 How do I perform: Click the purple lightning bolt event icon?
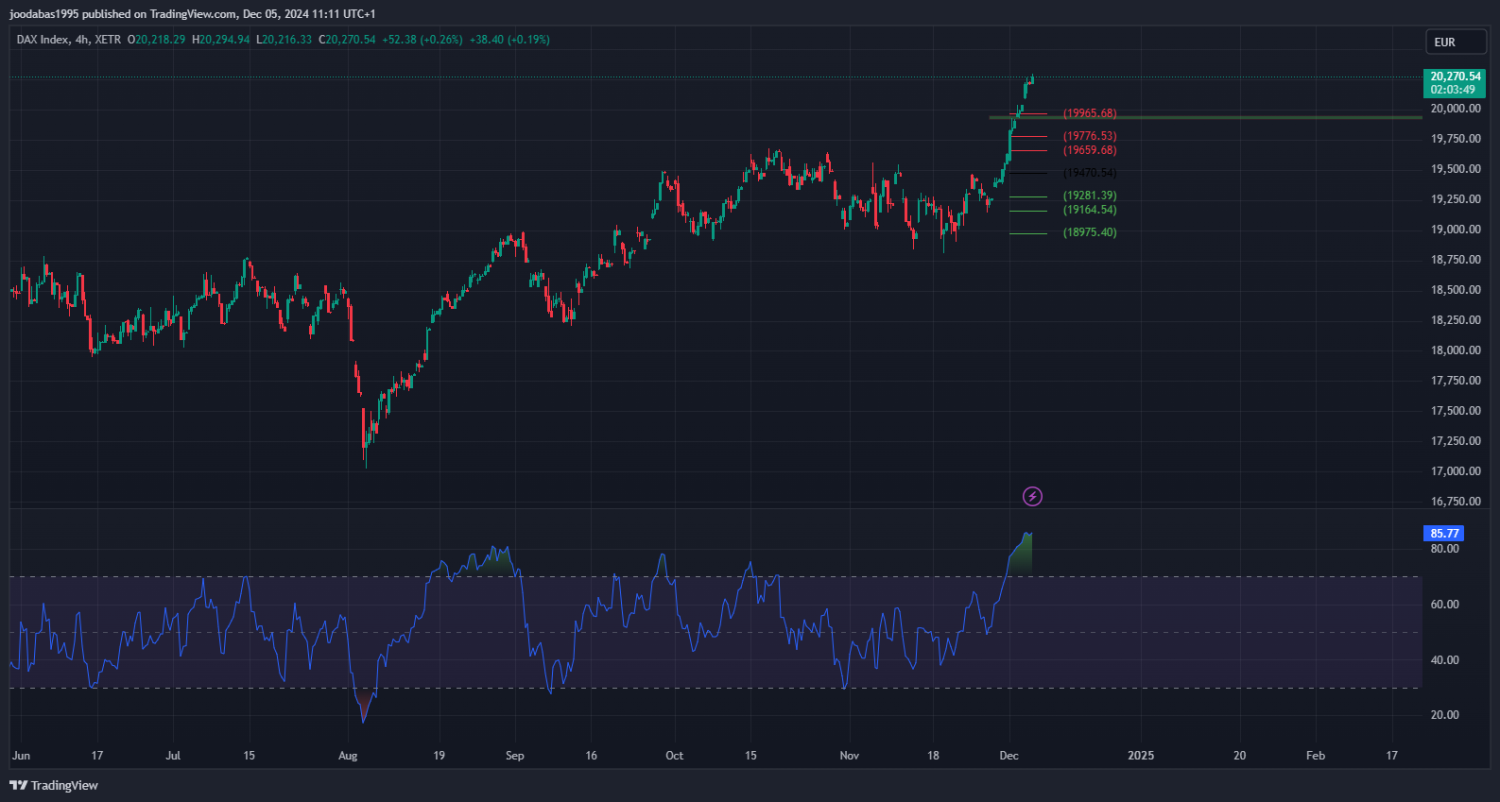click(1033, 496)
